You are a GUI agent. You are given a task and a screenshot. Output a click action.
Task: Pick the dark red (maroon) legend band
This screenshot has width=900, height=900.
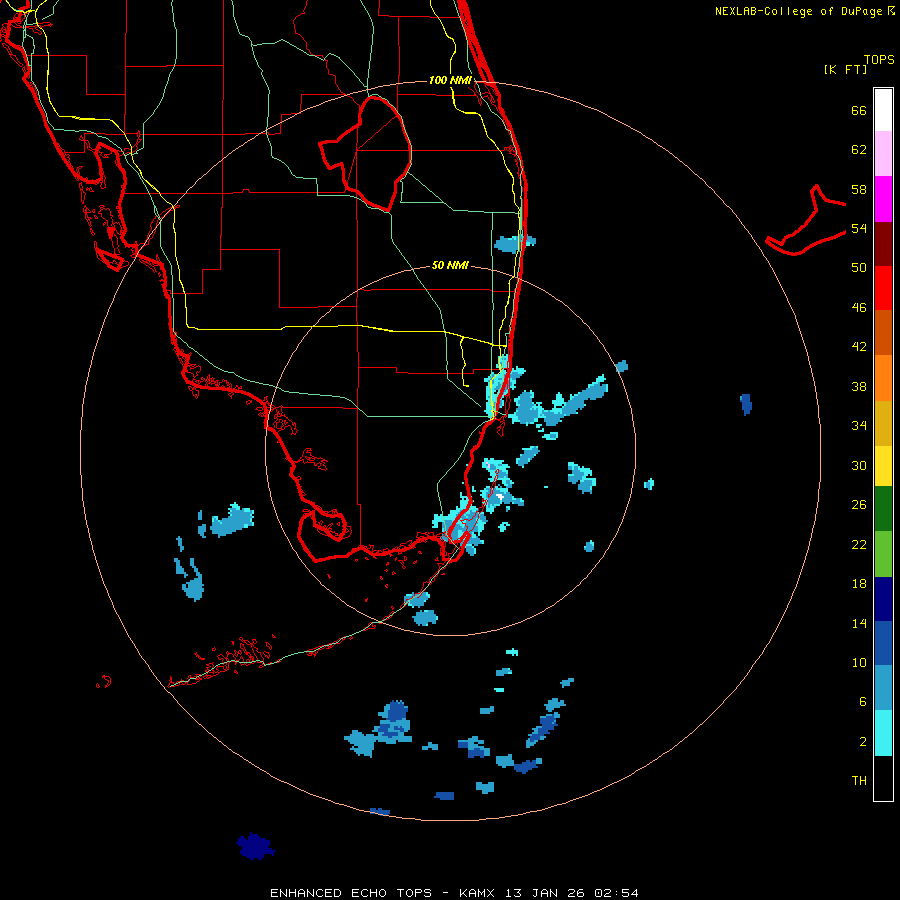point(883,243)
